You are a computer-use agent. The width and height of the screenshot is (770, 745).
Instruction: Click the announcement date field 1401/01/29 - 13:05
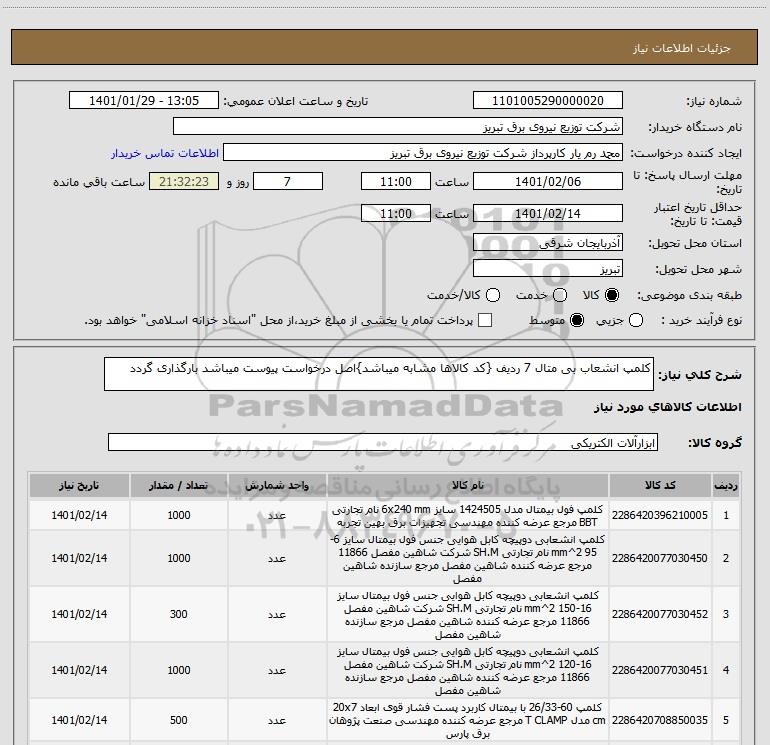tap(144, 101)
